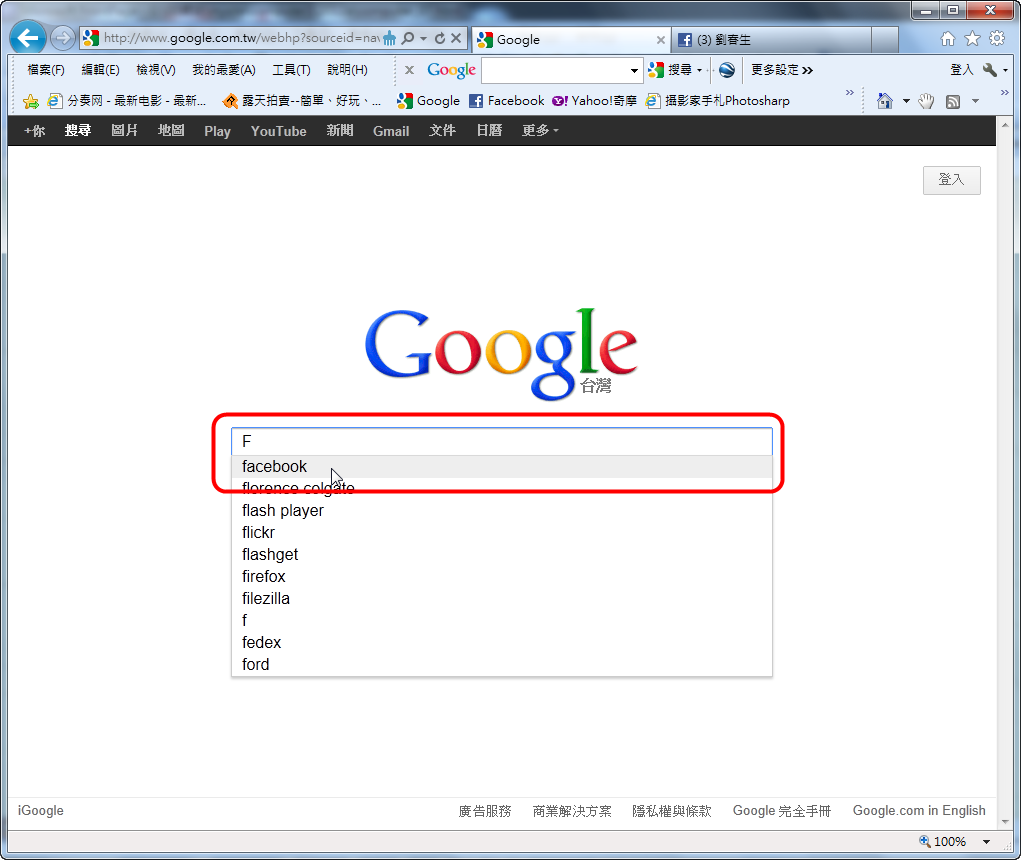Open the feeds icon dropdown arrow
This screenshot has height=860, width=1021.
pyautogui.click(x=975, y=101)
